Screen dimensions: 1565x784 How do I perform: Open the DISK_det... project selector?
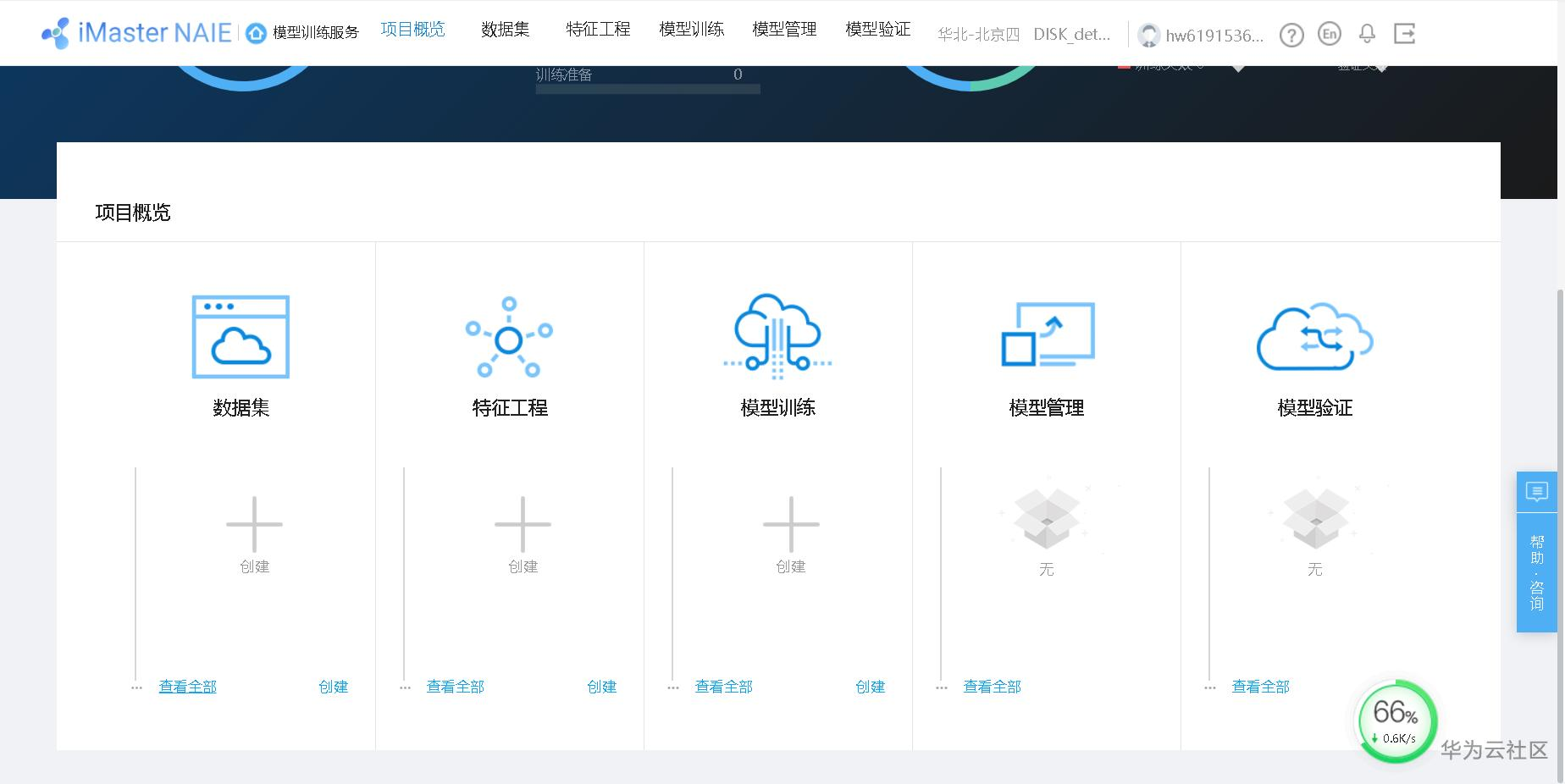[x=1071, y=35]
